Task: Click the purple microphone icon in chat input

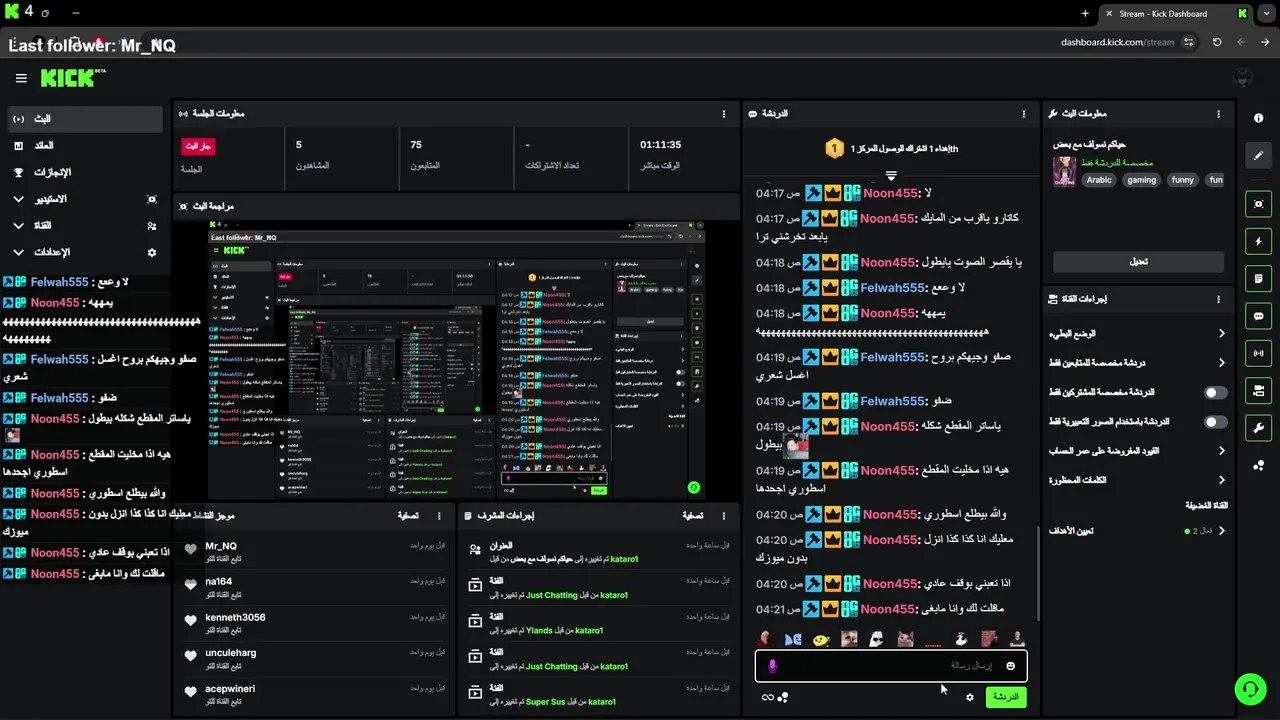Action: tap(772, 666)
